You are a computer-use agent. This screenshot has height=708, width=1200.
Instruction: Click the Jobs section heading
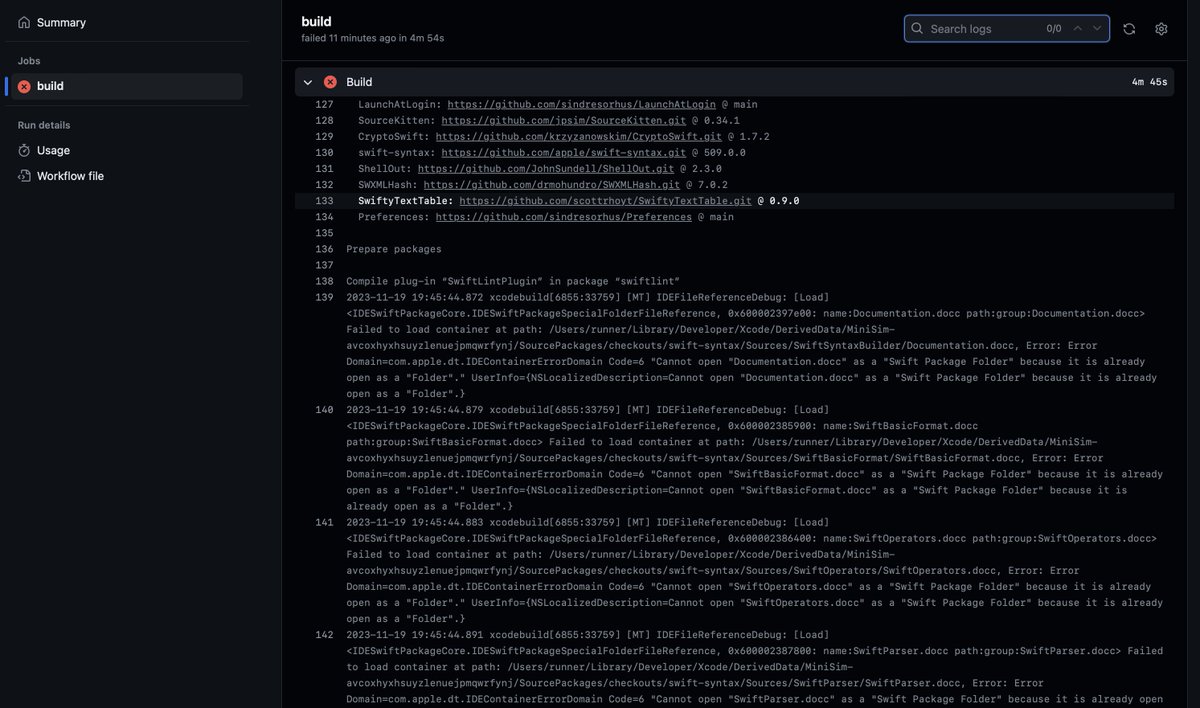coord(29,61)
